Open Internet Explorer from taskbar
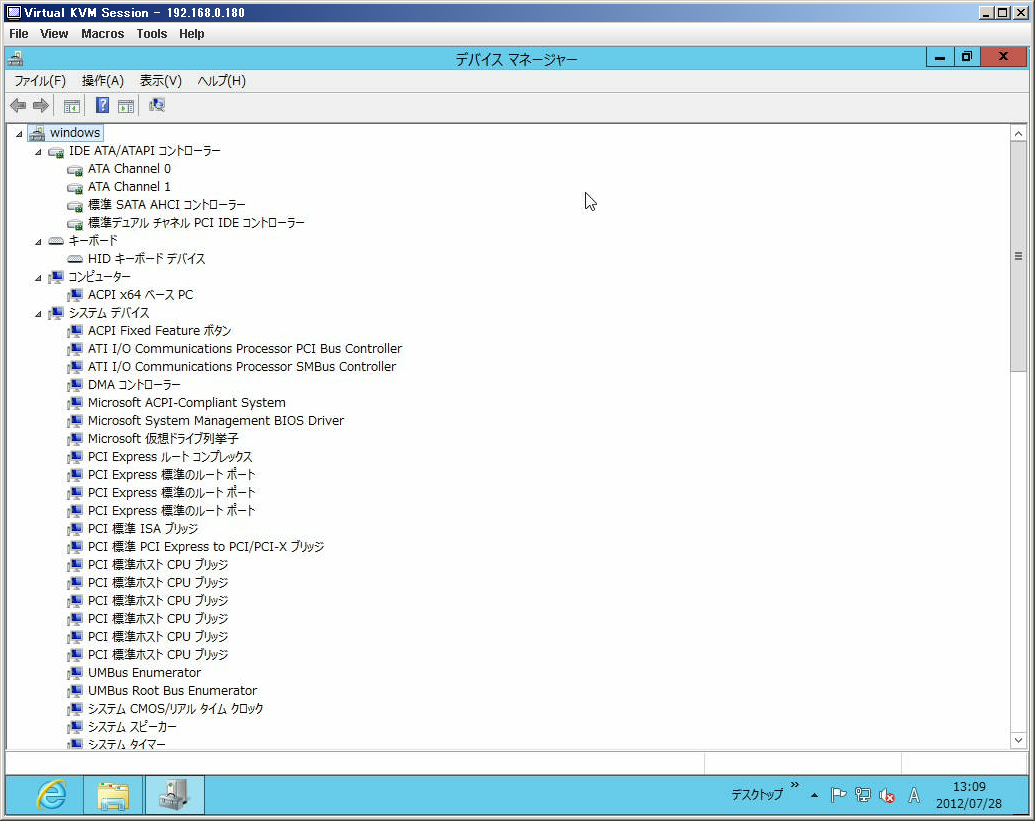 tap(51, 795)
